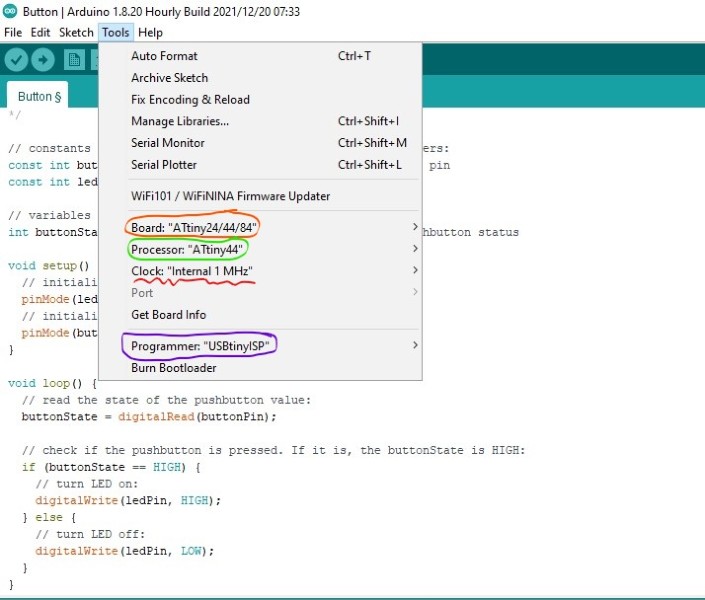Select Fix Encoding & Reload
Image resolution: width=705 pixels, height=600 pixels.
click(260, 99)
